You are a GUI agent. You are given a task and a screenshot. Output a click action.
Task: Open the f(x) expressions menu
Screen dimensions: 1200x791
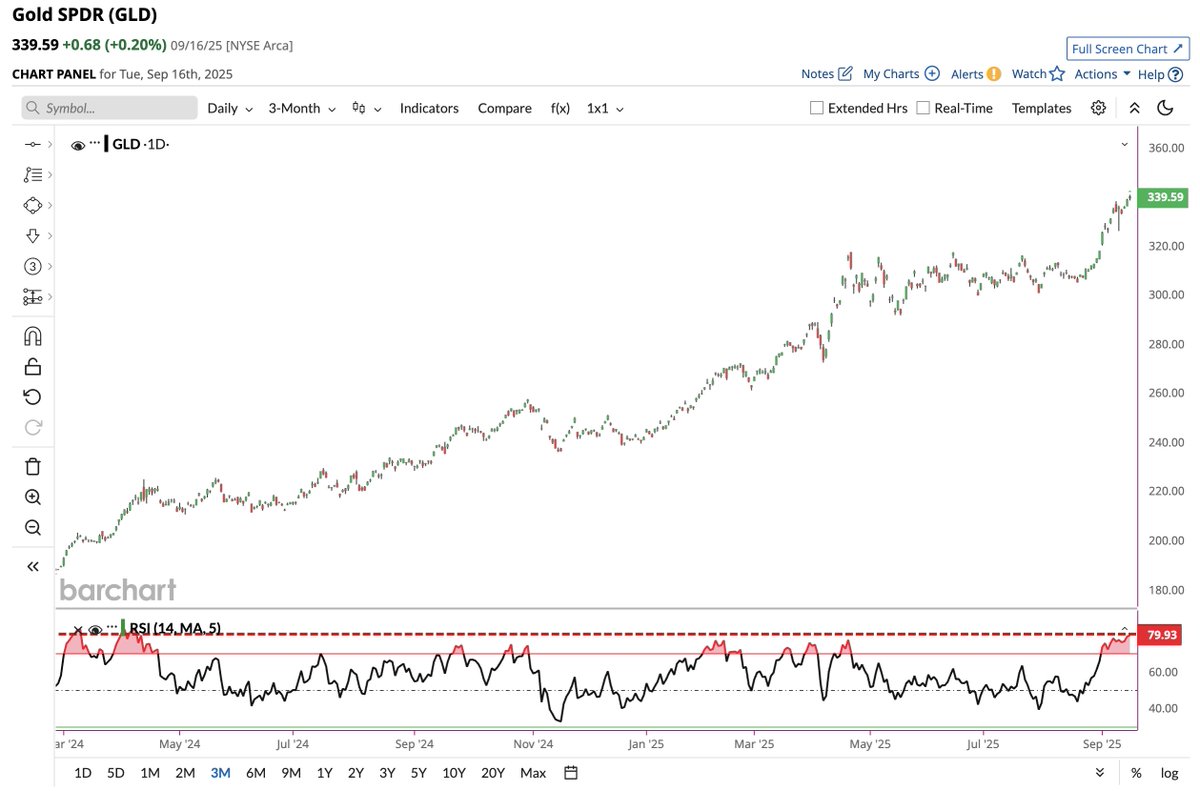click(560, 108)
